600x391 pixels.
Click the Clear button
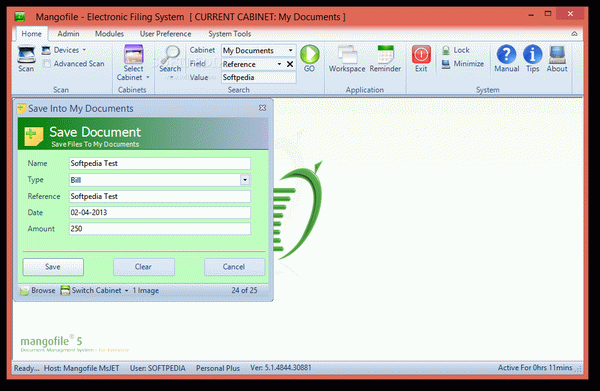pos(144,267)
